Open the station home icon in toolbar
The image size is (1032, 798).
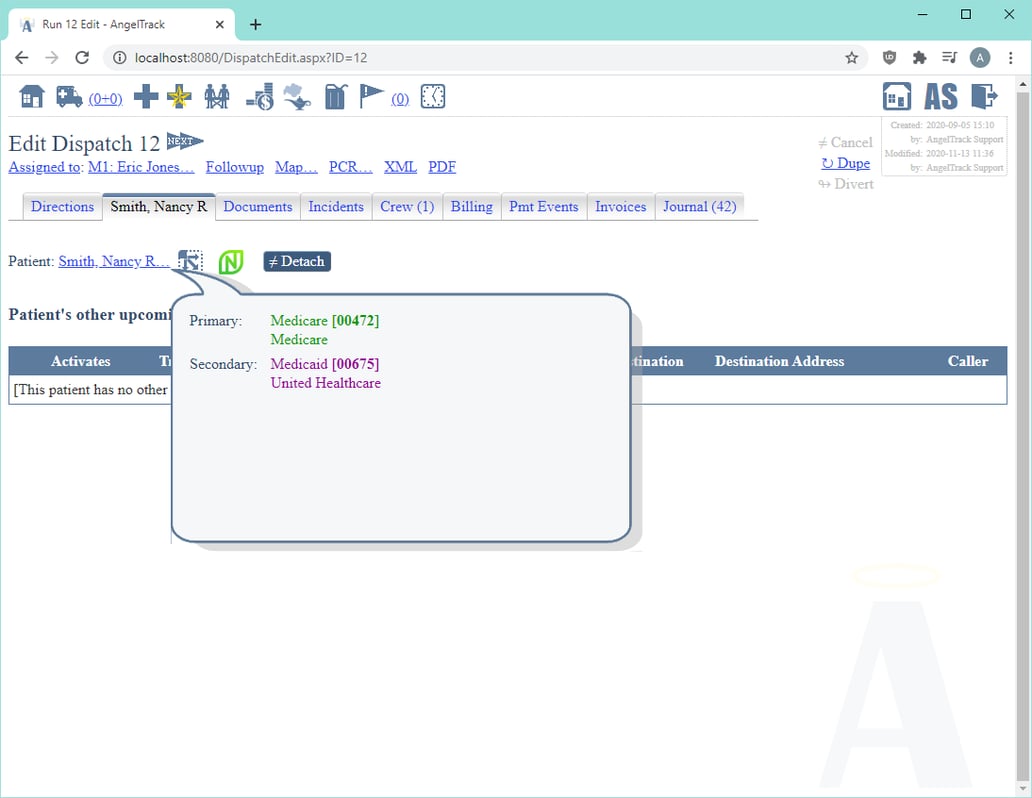point(32,97)
